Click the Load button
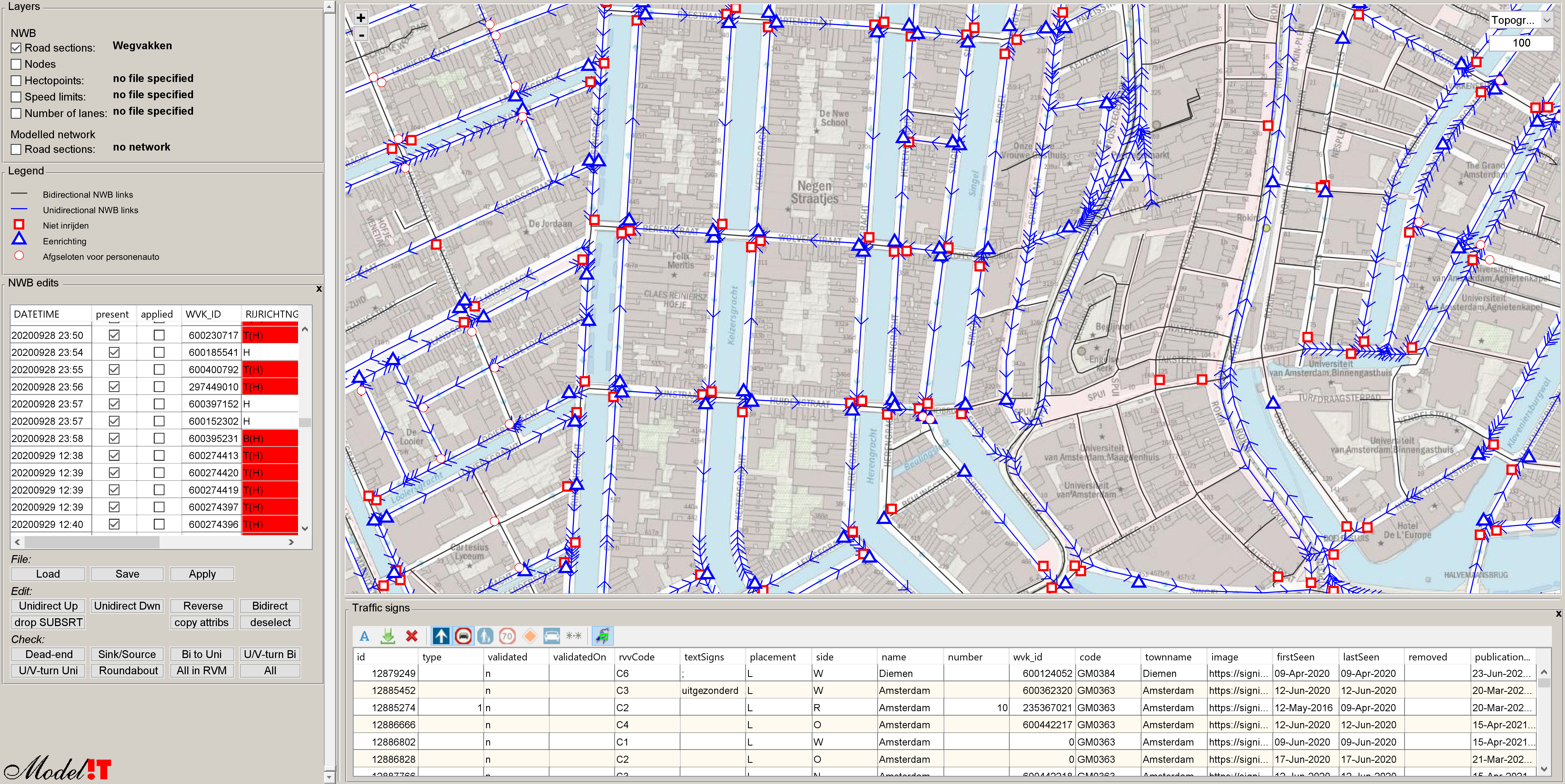 tap(48, 574)
